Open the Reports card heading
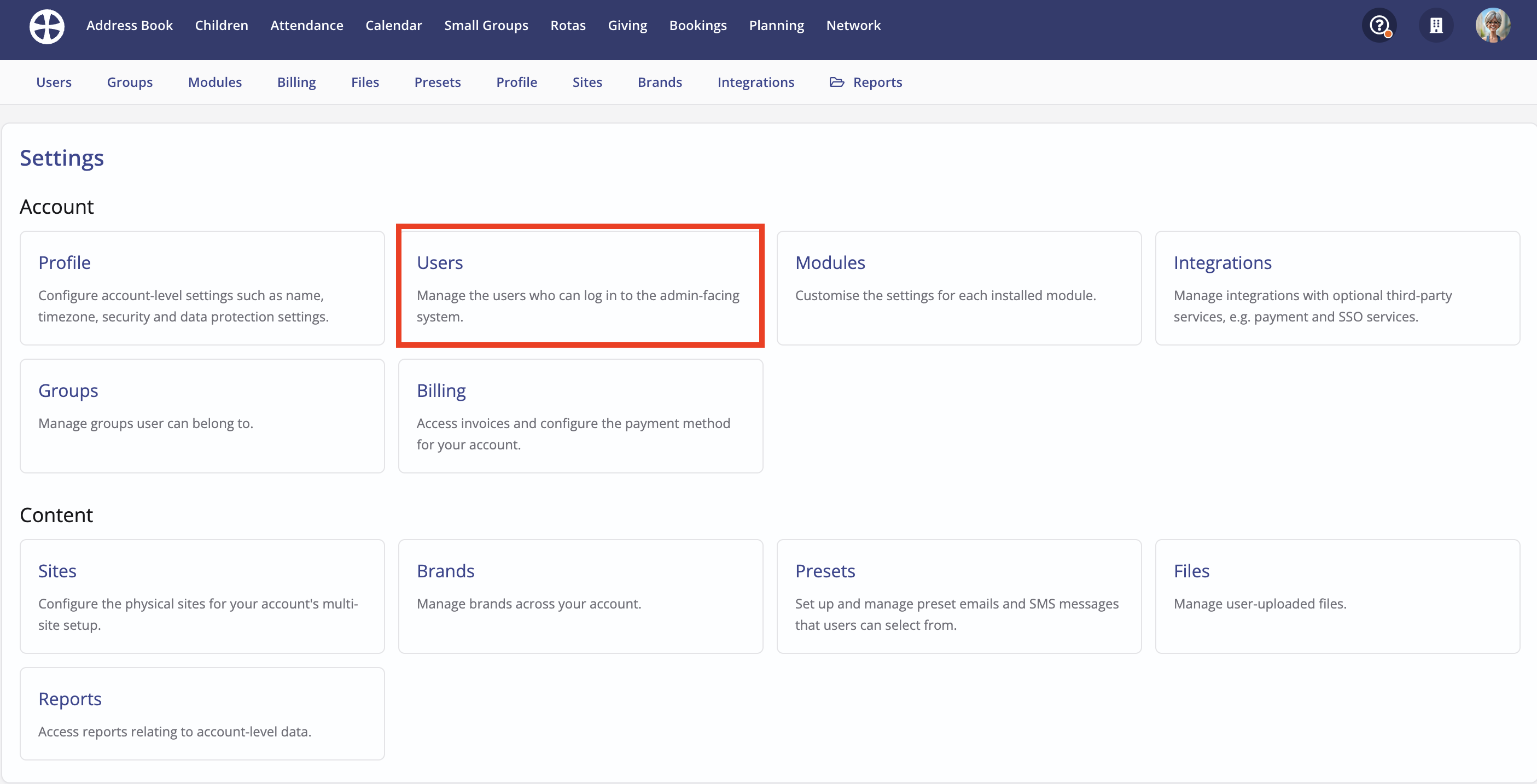1537x784 pixels. [x=70, y=699]
